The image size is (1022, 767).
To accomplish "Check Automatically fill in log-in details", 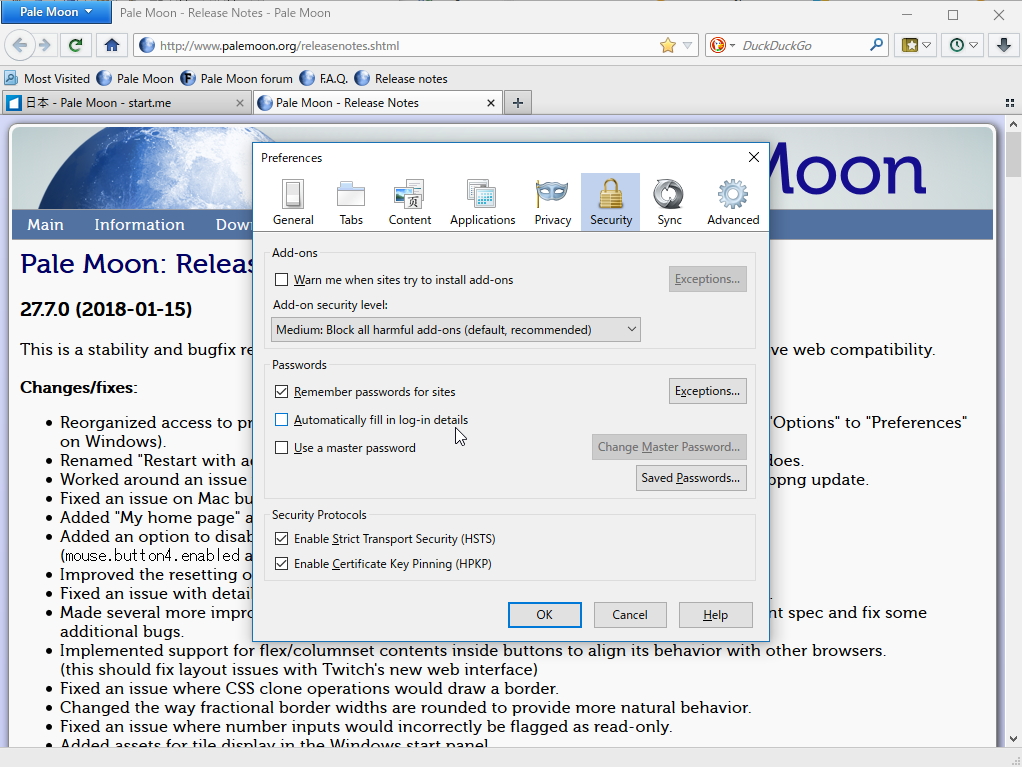I will click(282, 420).
